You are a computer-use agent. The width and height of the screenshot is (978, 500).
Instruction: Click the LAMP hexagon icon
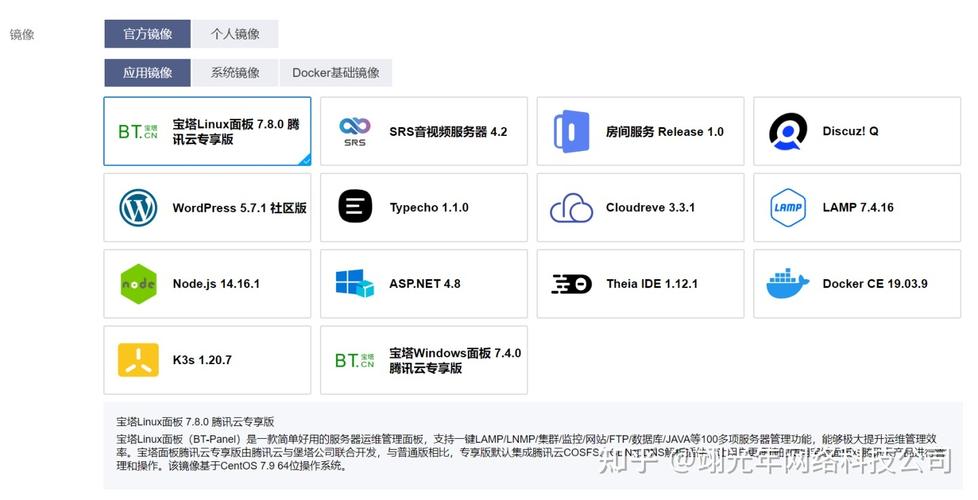tap(788, 208)
